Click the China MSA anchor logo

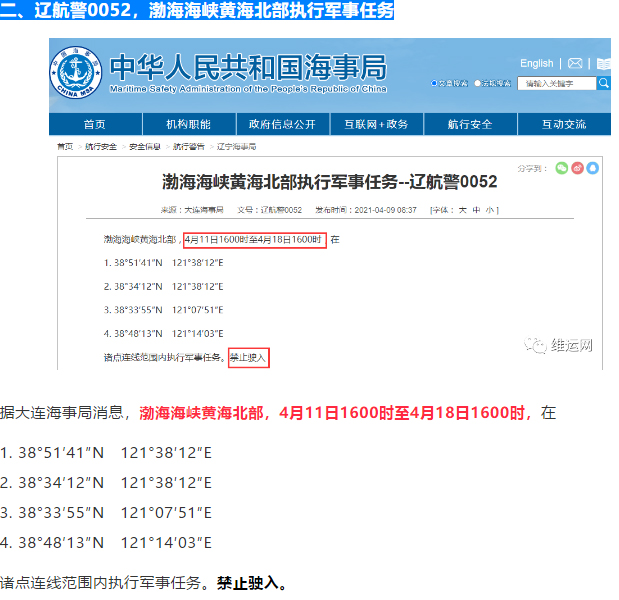76,73
